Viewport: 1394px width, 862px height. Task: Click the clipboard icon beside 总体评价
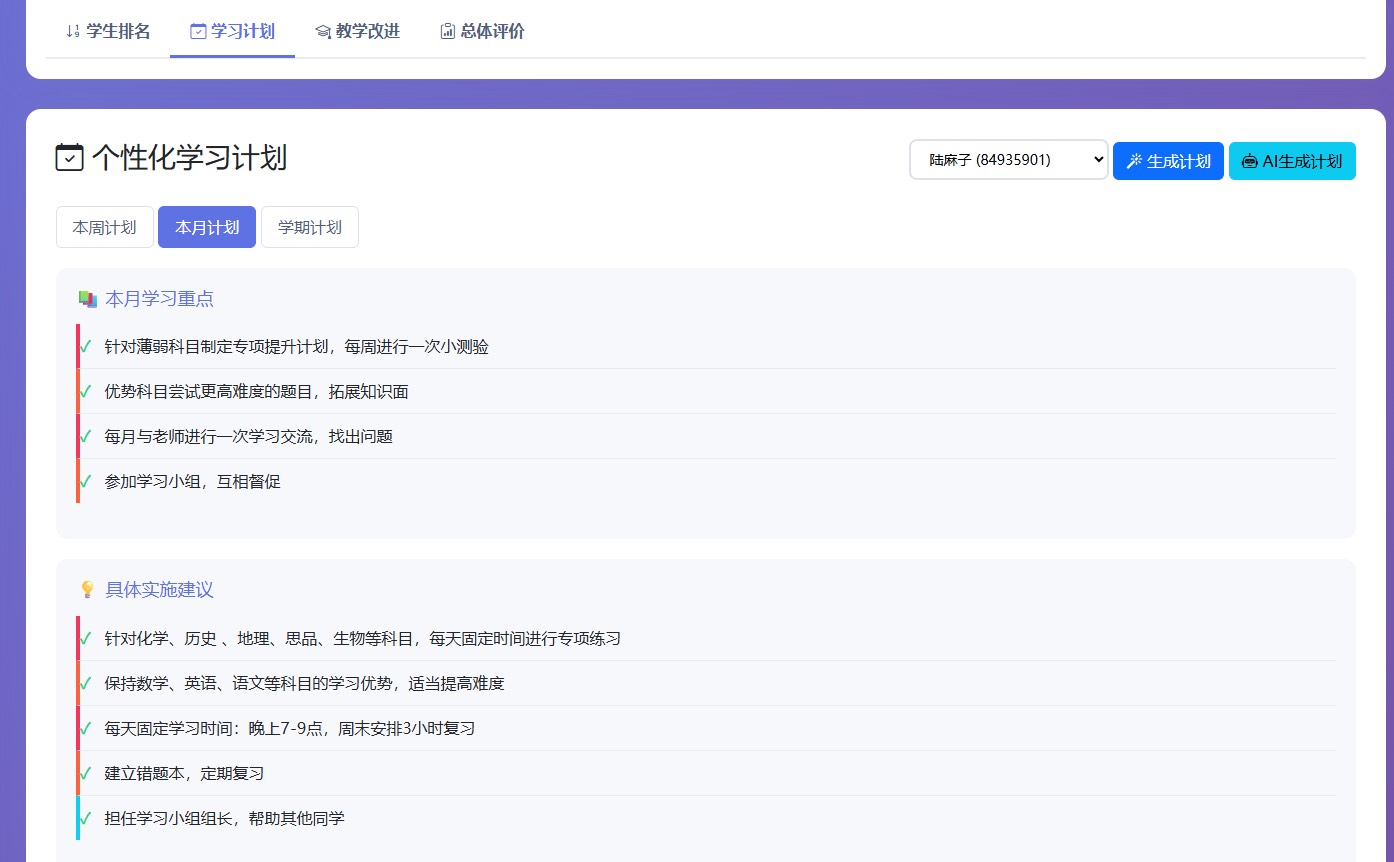pos(447,31)
